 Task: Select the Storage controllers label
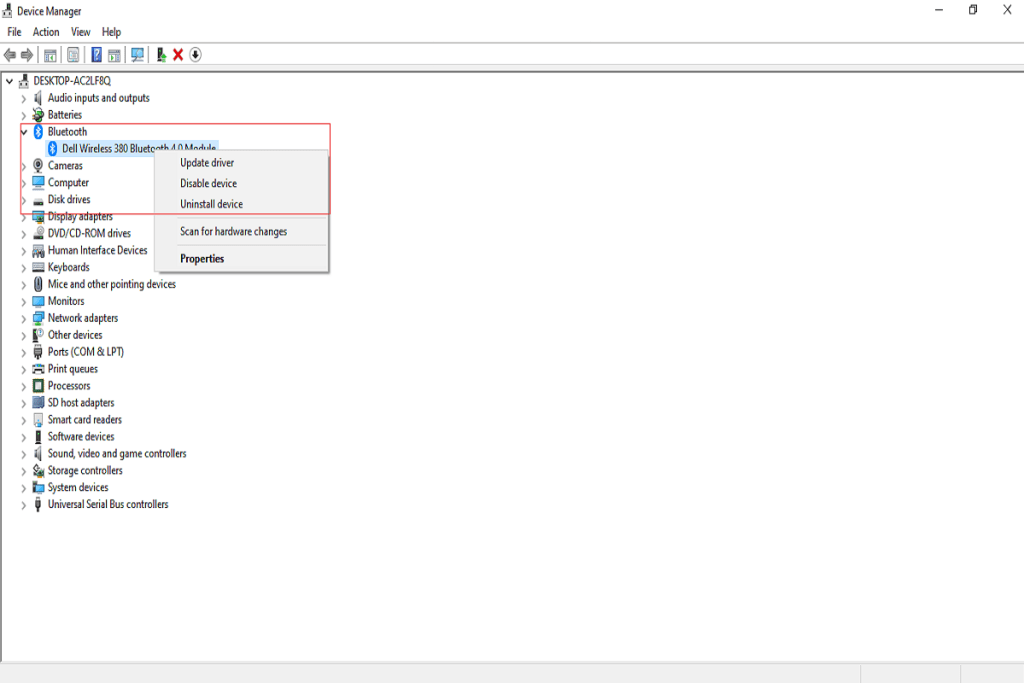(85, 471)
